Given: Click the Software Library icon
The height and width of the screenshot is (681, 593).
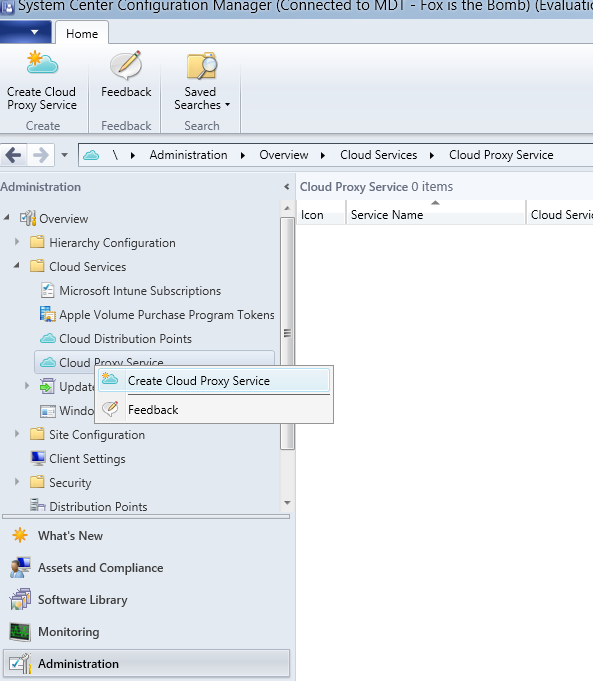Looking at the screenshot, I should tap(20, 599).
